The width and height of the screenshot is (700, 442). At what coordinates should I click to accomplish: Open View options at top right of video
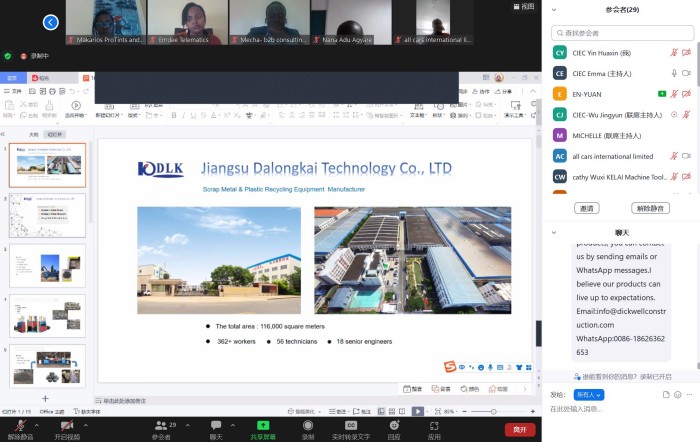[x=523, y=6]
